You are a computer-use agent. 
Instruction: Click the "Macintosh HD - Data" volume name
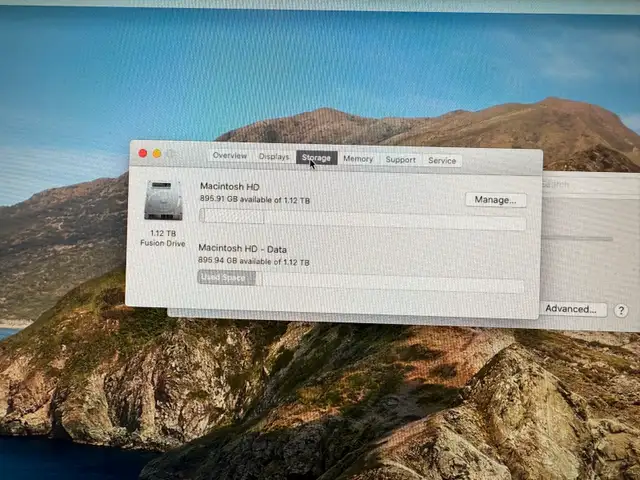click(x=242, y=249)
